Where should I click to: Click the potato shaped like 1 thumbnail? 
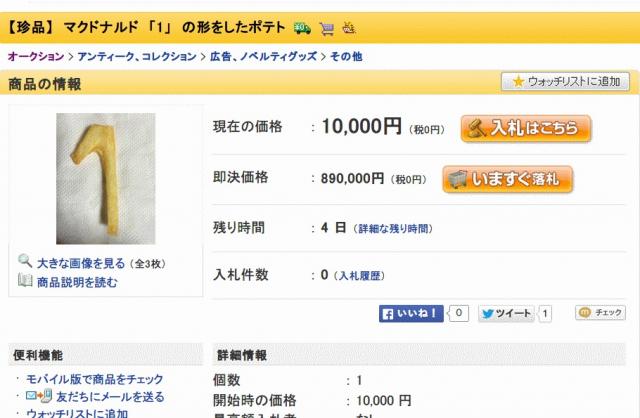tap(106, 178)
